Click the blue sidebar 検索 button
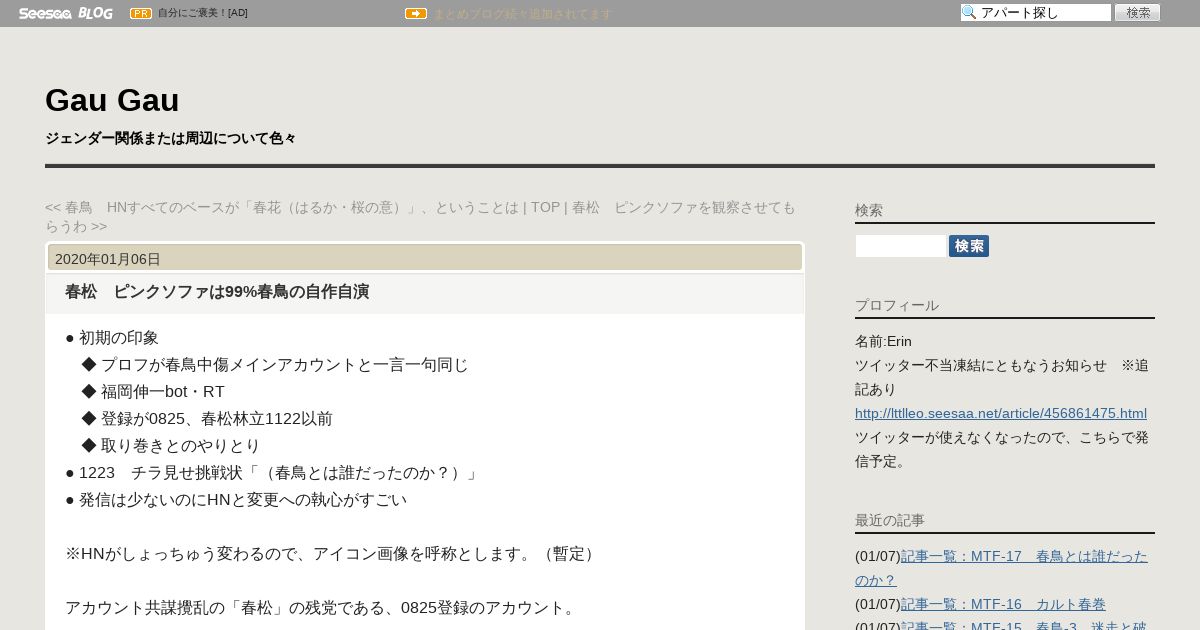1200x630 pixels. tap(969, 246)
